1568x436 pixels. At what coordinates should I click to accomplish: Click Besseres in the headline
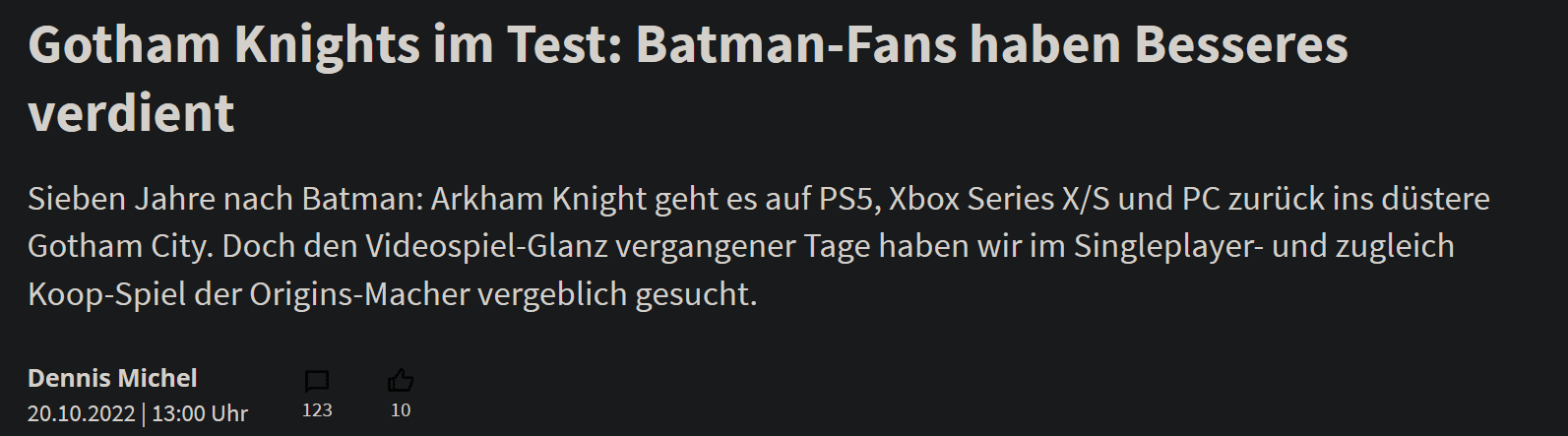pyautogui.click(x=1240, y=45)
